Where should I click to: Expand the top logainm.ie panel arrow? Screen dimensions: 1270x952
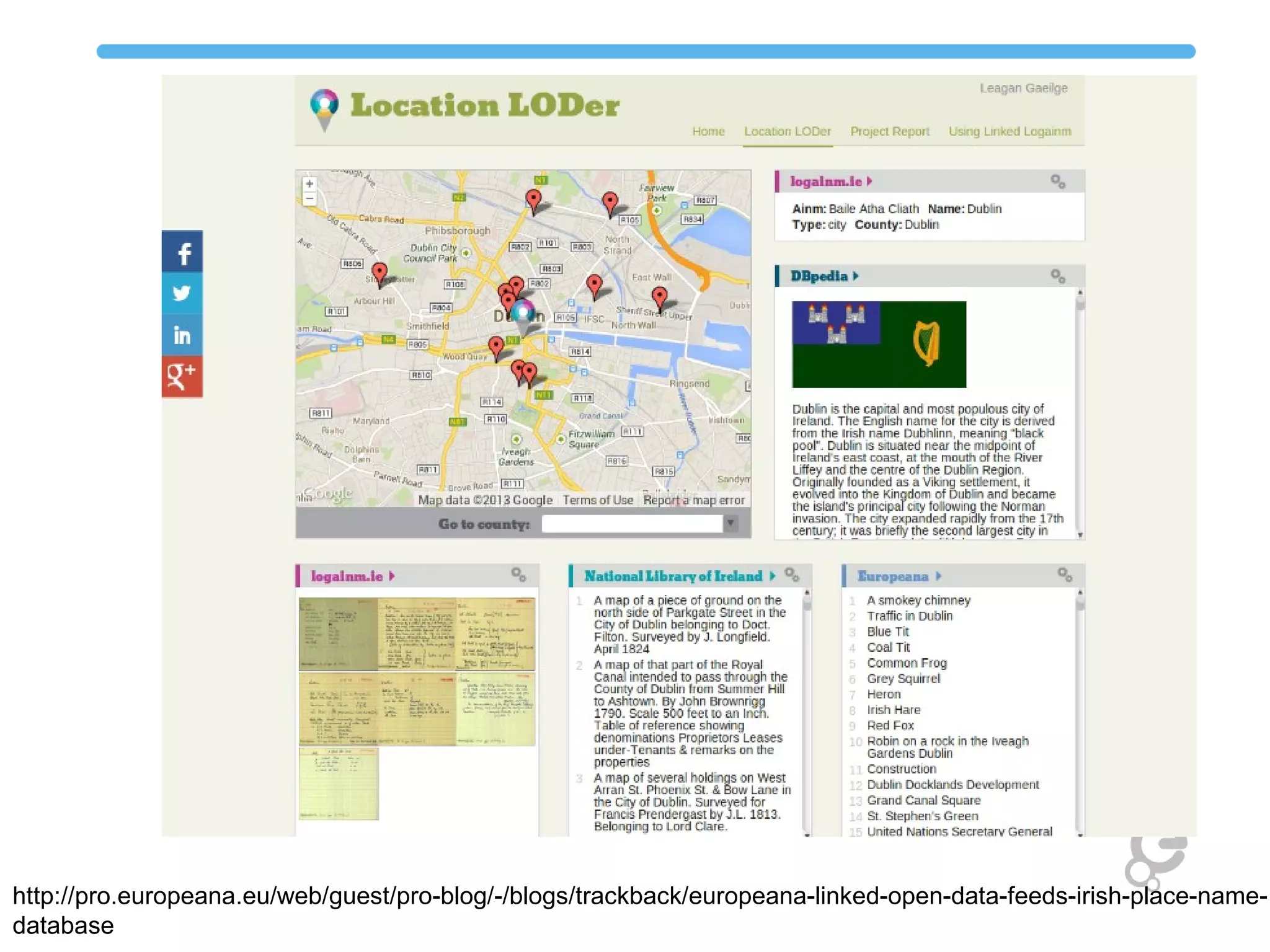tap(869, 182)
